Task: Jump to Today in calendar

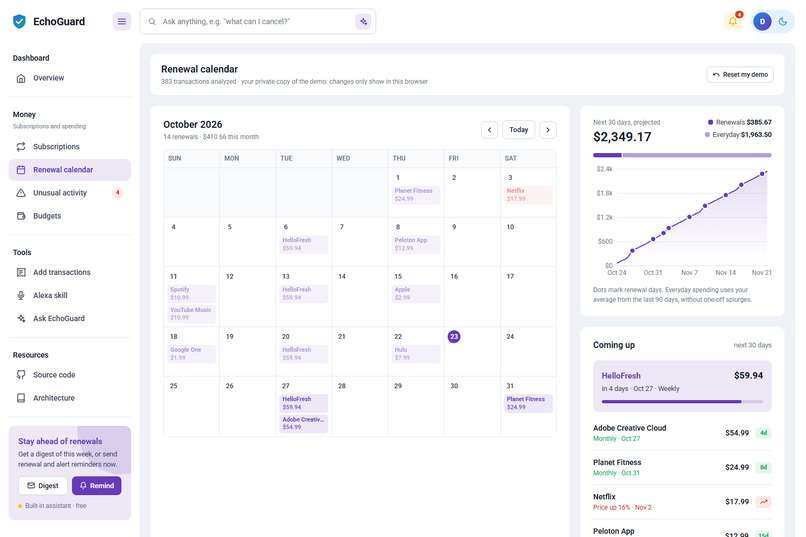Action: (x=519, y=130)
